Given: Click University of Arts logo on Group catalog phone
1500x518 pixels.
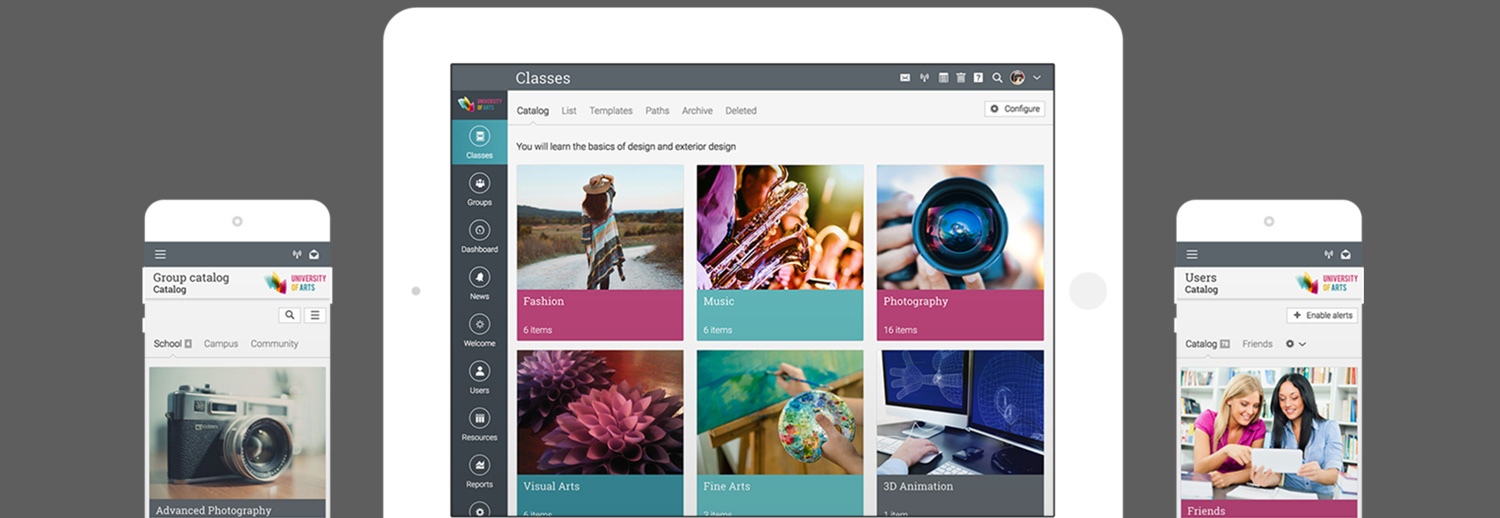Looking at the screenshot, I should click(x=295, y=283).
